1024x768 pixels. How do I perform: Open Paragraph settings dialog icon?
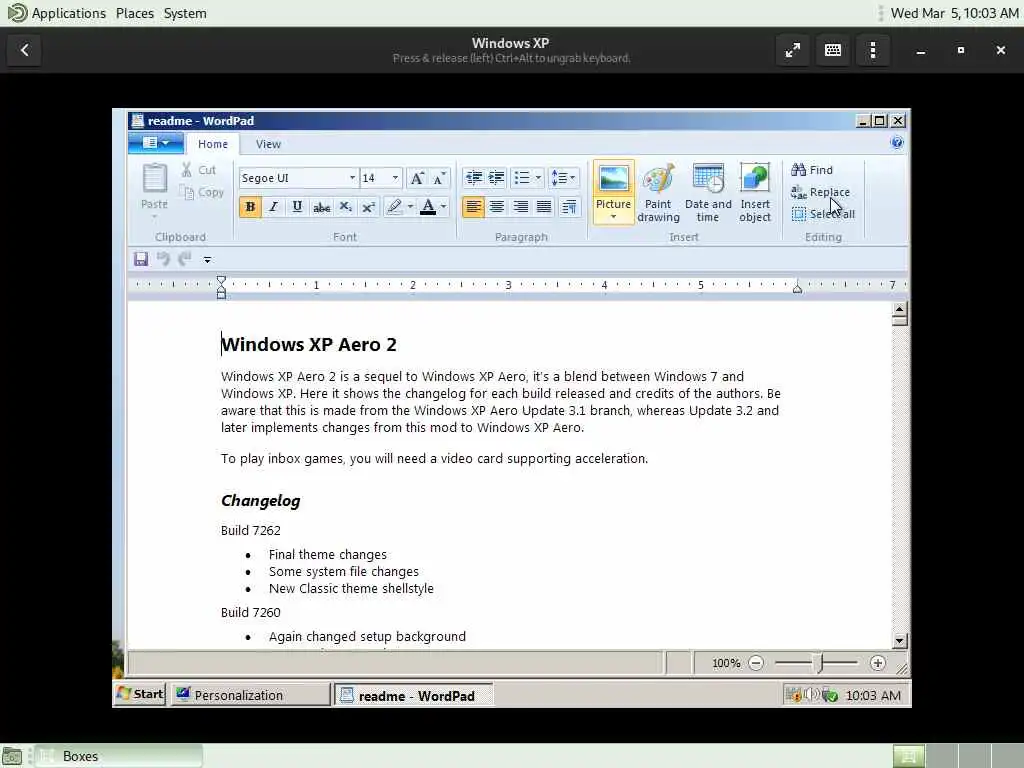tap(569, 207)
